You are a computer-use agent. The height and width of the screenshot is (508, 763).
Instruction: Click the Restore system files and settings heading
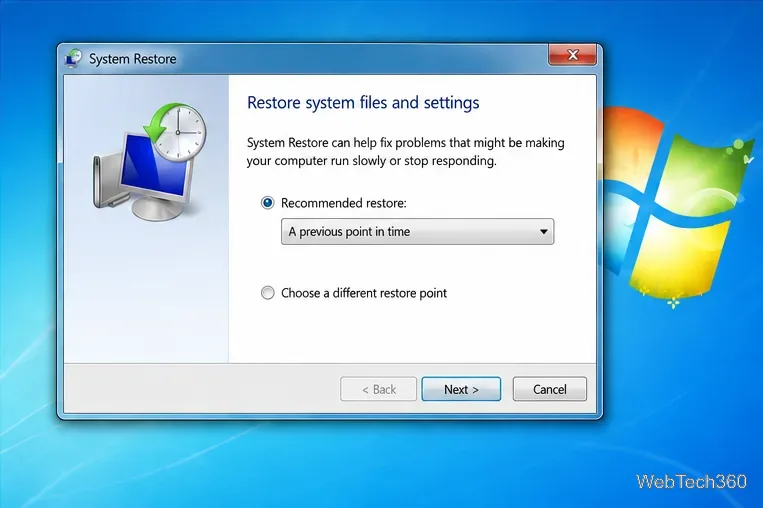pyautogui.click(x=363, y=103)
